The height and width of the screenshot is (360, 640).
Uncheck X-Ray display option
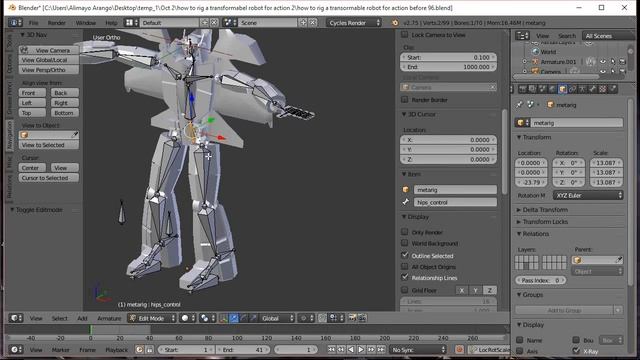click(x=576, y=351)
